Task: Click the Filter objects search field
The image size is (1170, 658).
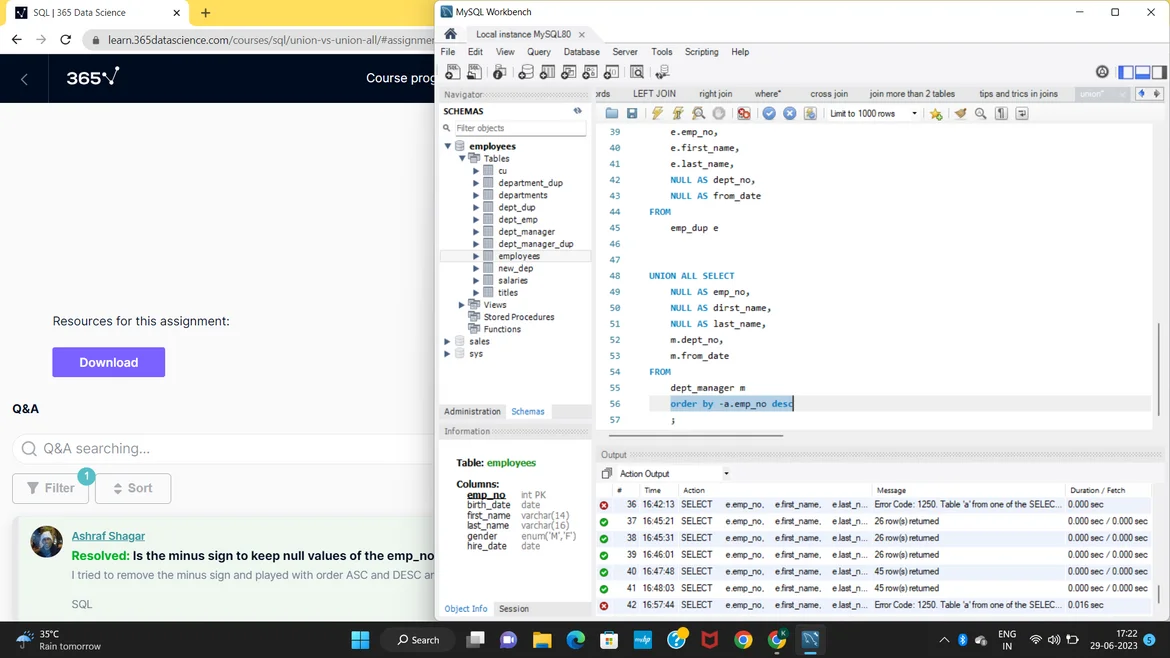Action: [x=518, y=128]
